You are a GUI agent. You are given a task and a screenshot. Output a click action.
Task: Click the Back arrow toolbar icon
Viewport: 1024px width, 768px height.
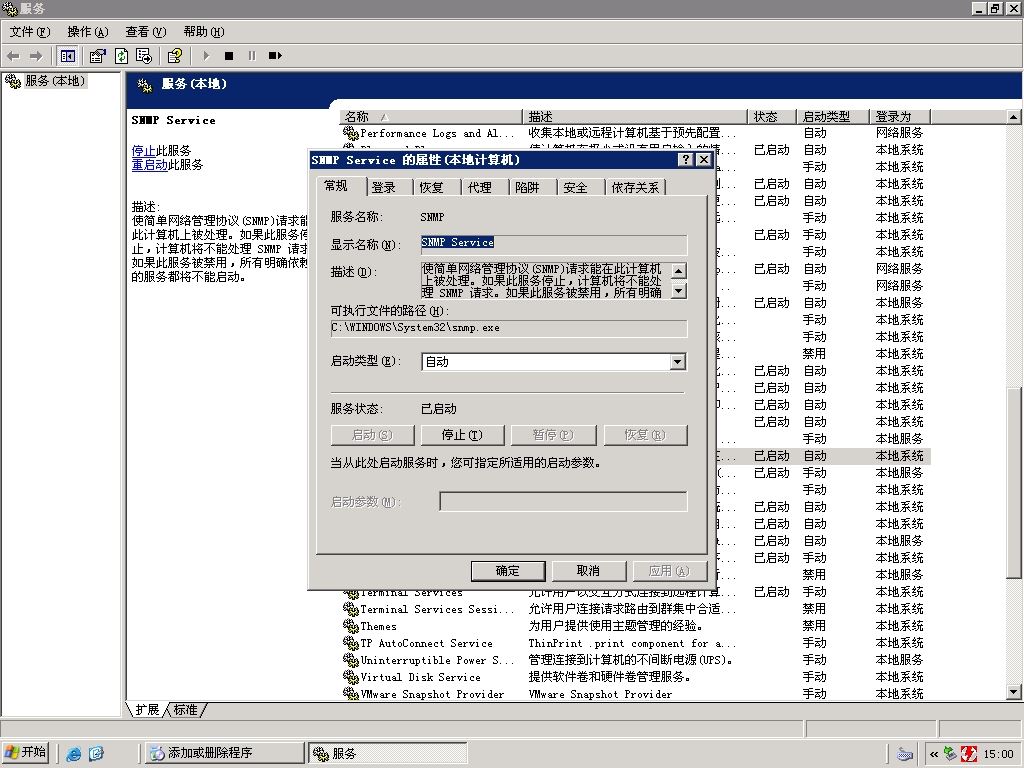13,56
